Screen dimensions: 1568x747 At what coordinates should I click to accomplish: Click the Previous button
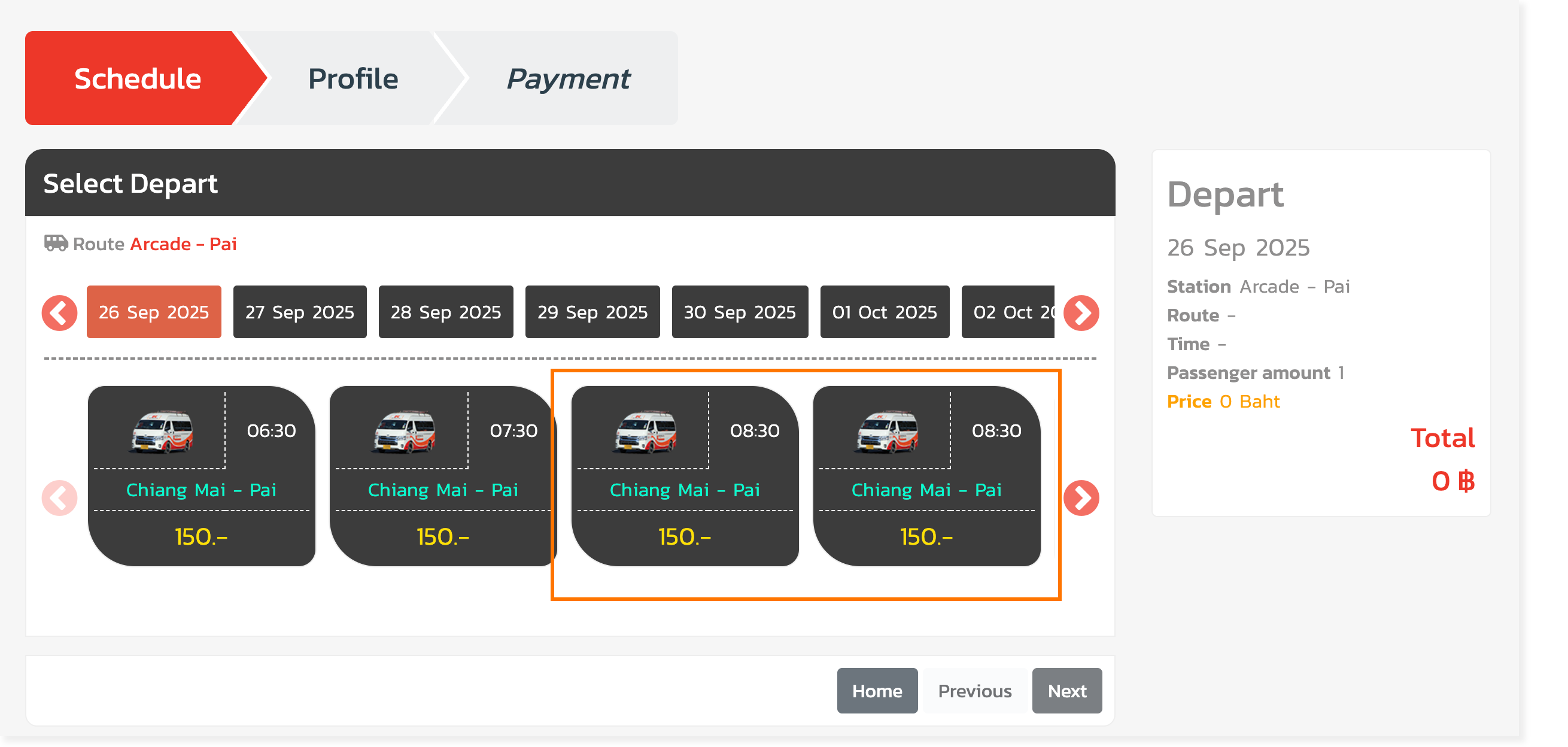click(x=974, y=690)
